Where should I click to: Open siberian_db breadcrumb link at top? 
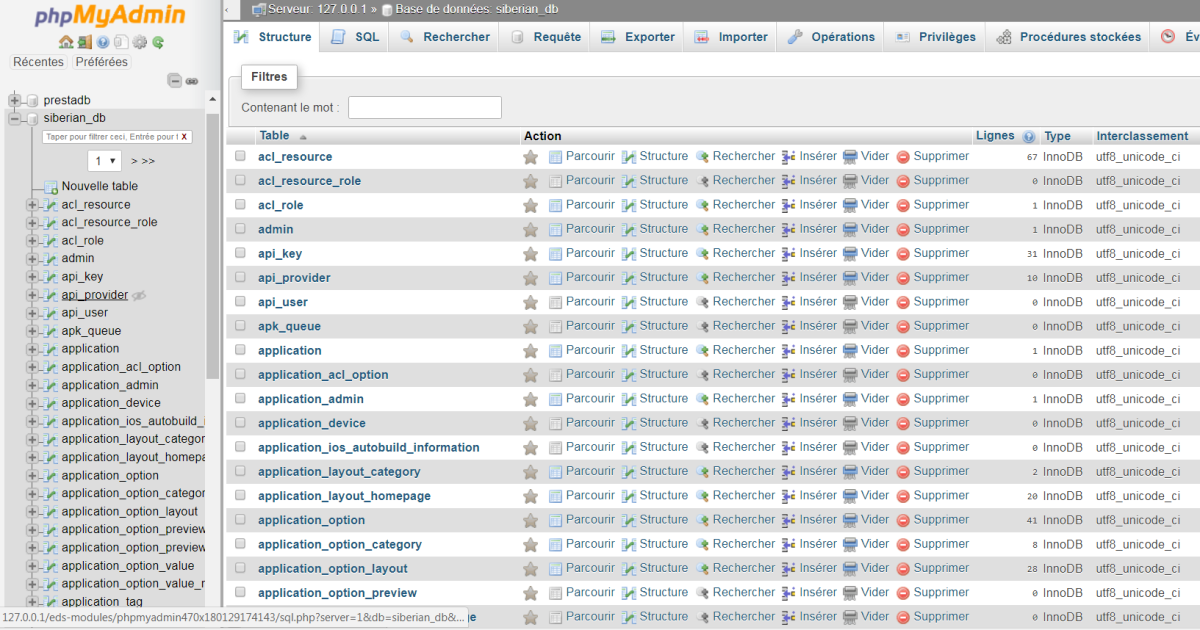click(x=477, y=9)
